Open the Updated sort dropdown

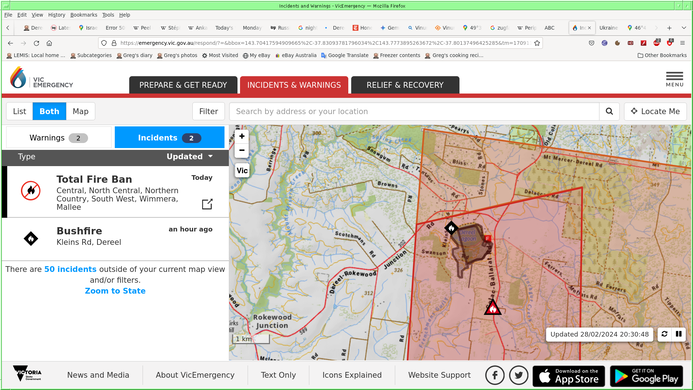190,157
